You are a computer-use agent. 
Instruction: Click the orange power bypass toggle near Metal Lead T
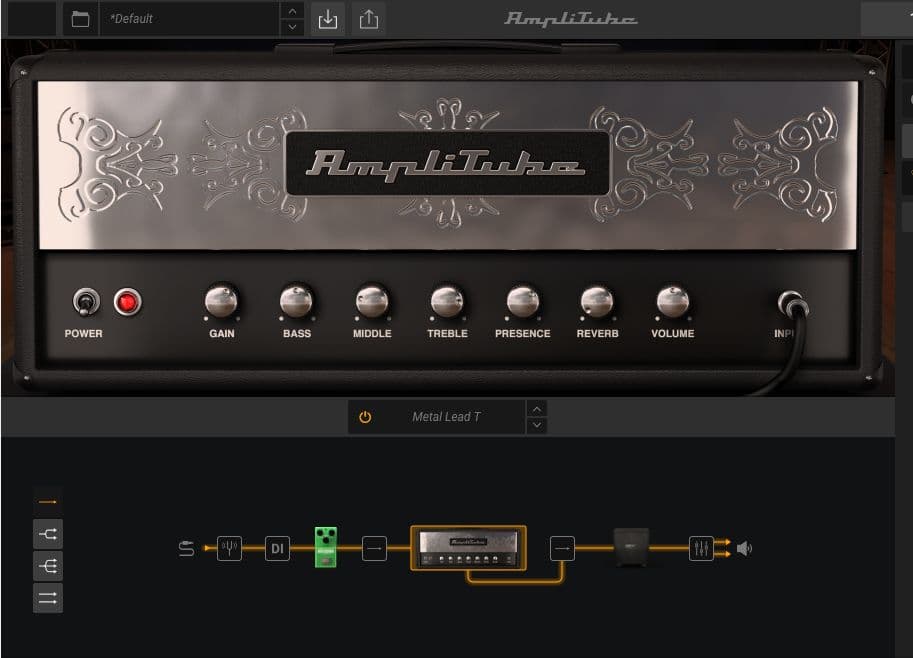pyautogui.click(x=366, y=416)
